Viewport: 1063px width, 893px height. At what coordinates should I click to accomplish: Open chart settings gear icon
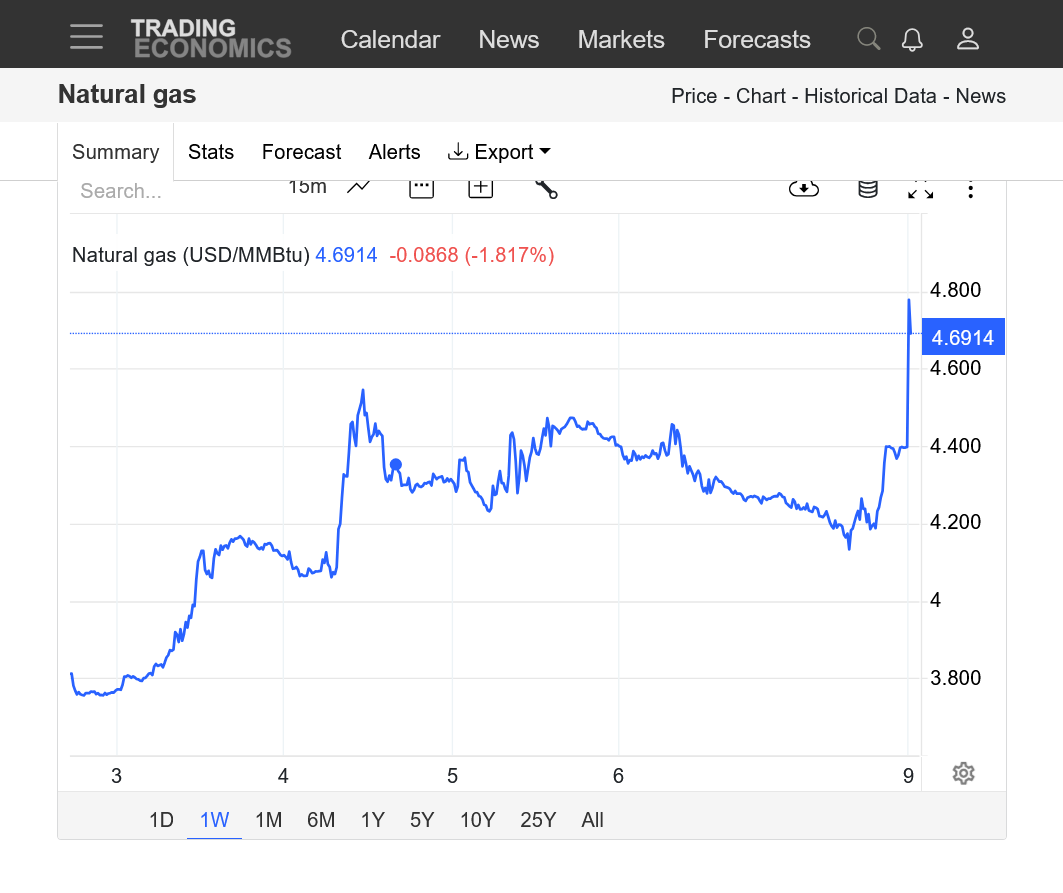963,773
